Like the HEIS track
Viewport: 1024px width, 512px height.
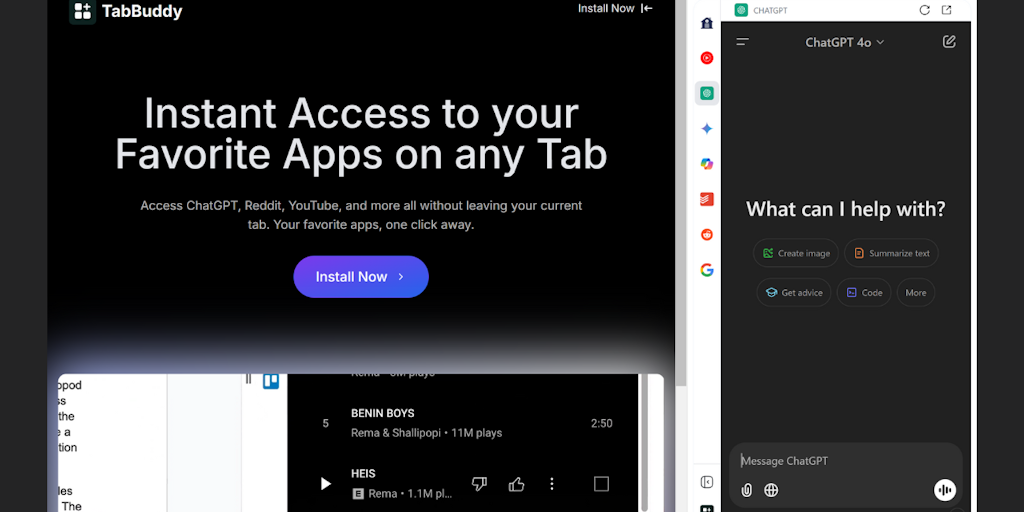(x=517, y=484)
